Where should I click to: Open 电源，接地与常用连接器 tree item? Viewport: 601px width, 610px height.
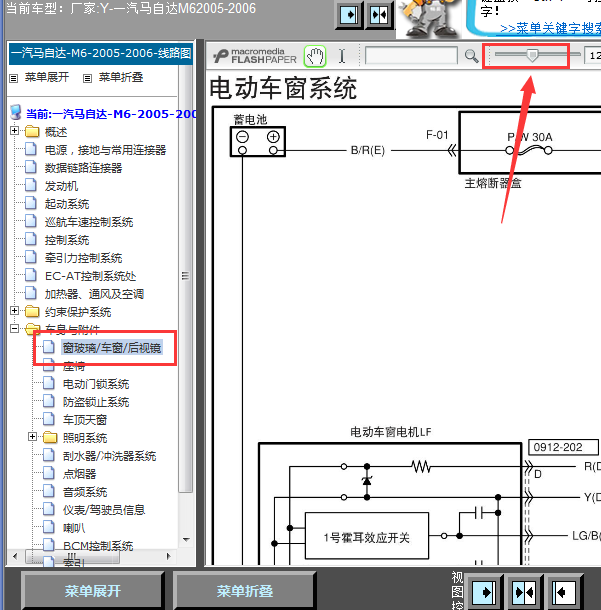105,150
